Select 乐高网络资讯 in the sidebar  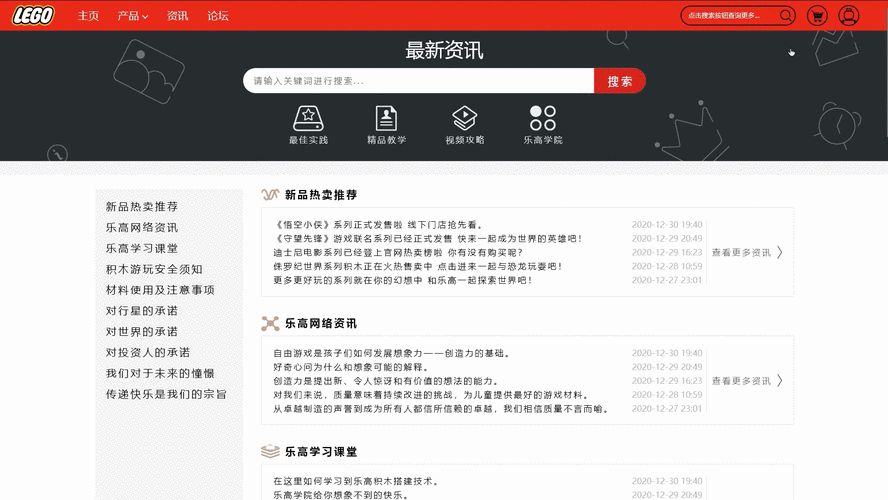coord(142,228)
